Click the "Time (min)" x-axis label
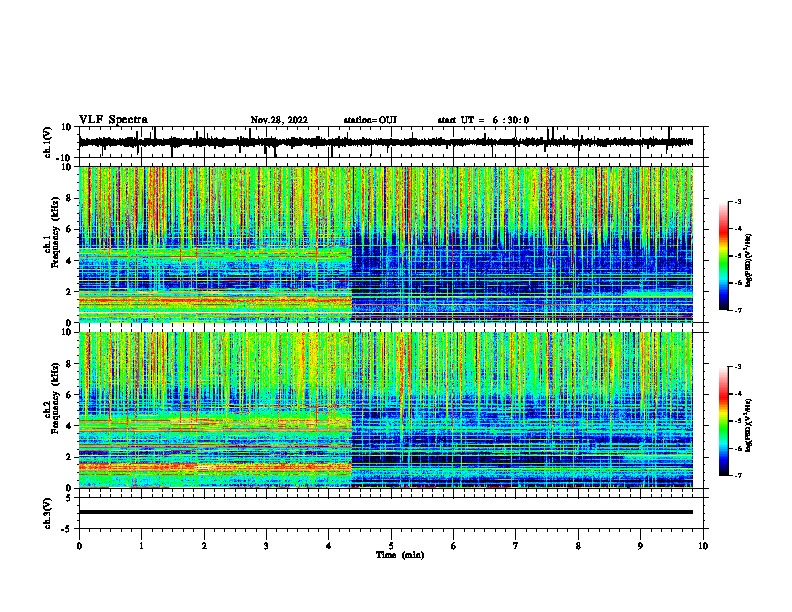Screen dimensions: 792x612 pos(400,555)
